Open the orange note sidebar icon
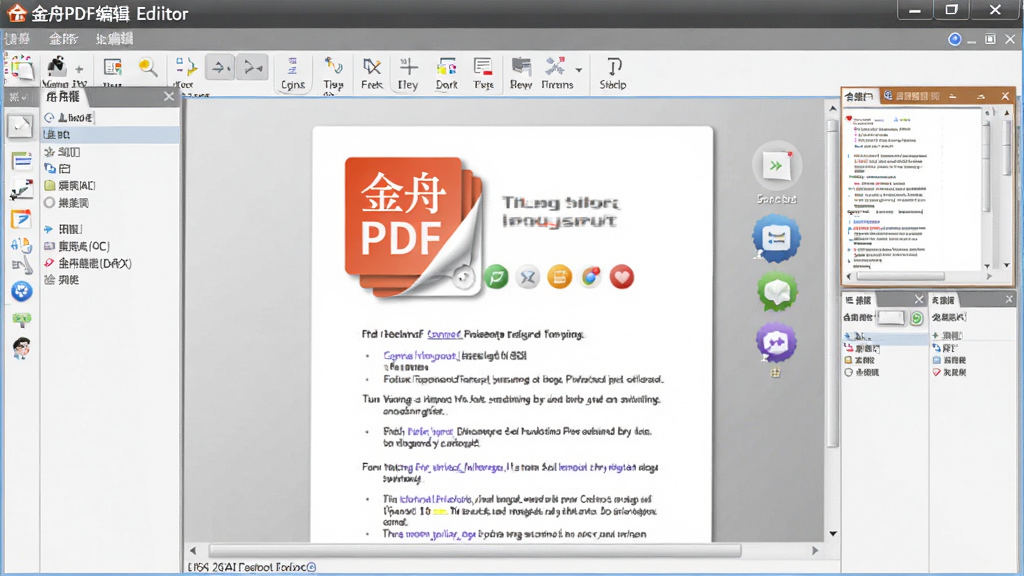Image resolution: width=1024 pixels, height=576 pixels. coord(21,219)
